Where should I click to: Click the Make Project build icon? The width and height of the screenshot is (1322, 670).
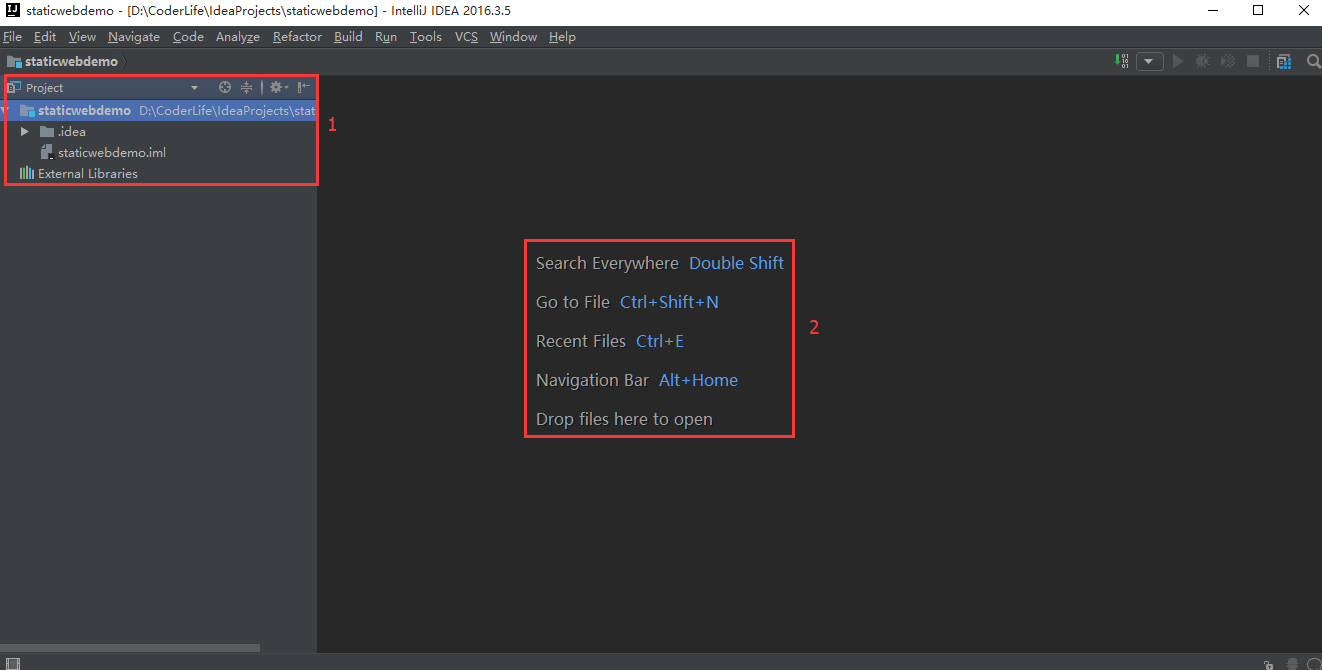[x=1123, y=61]
